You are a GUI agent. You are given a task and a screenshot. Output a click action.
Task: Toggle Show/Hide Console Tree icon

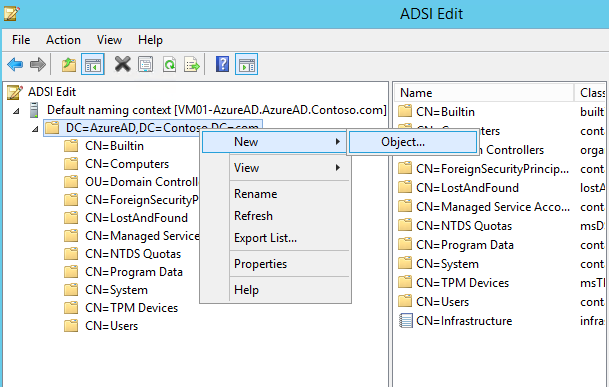click(92, 64)
